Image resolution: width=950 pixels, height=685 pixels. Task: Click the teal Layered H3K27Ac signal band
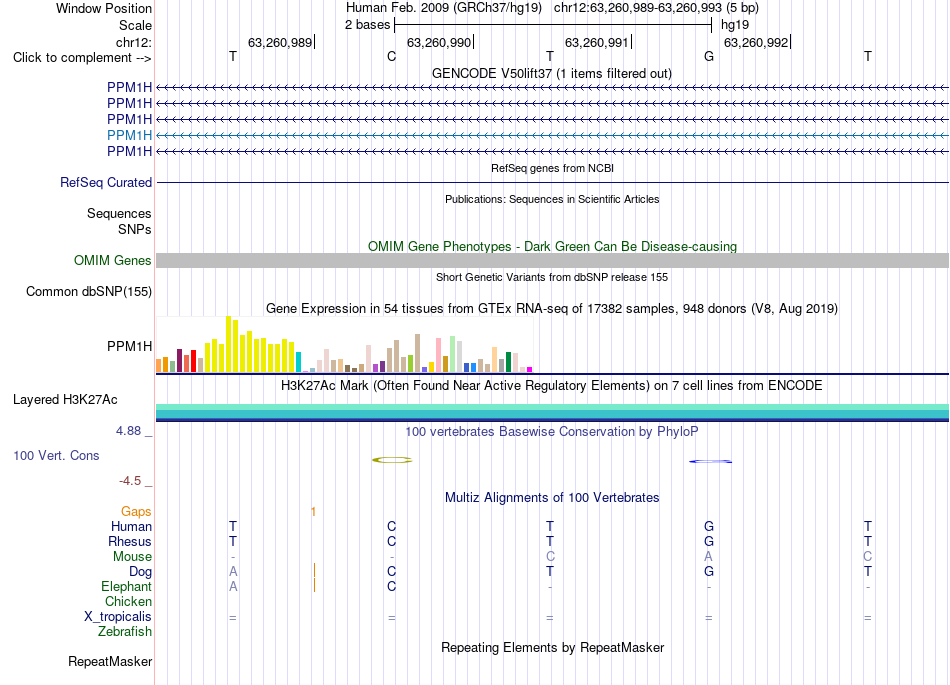coord(552,412)
